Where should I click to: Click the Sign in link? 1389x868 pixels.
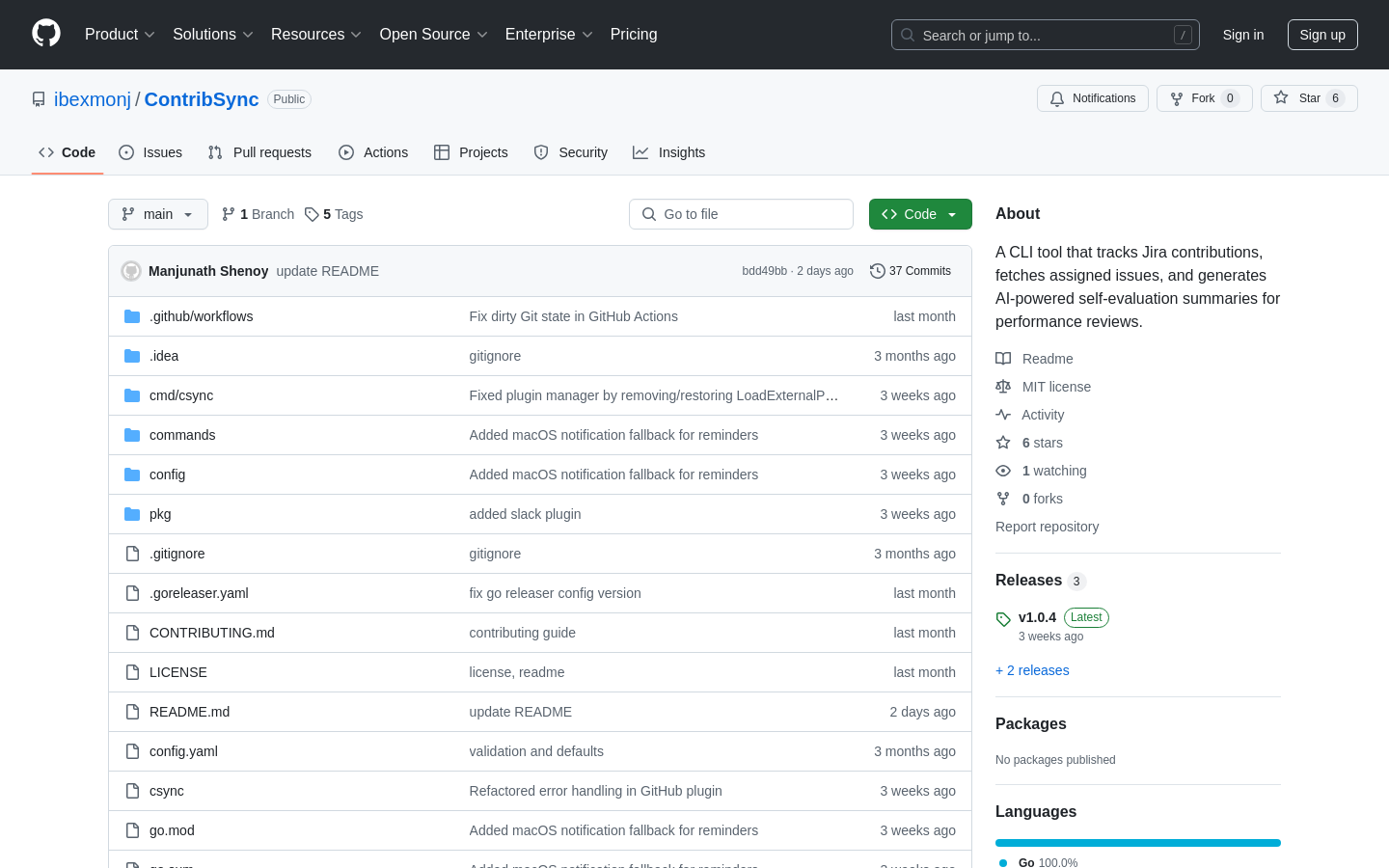[1243, 35]
